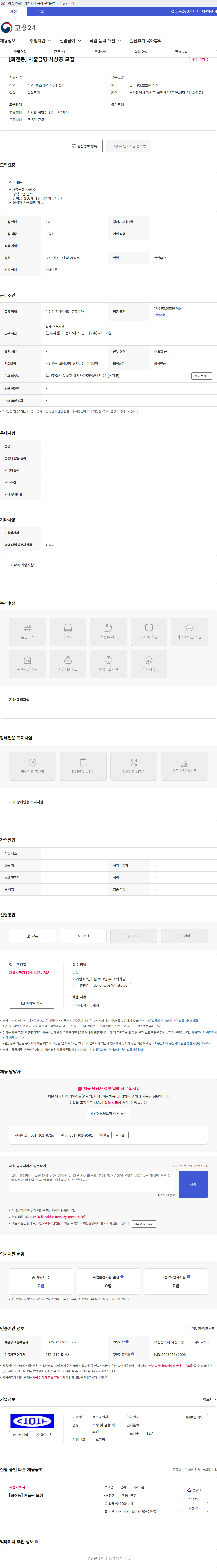This screenshot has width=217, height=1568.
Task: Click the 메일로 질문하기 button
Action: point(144,1224)
